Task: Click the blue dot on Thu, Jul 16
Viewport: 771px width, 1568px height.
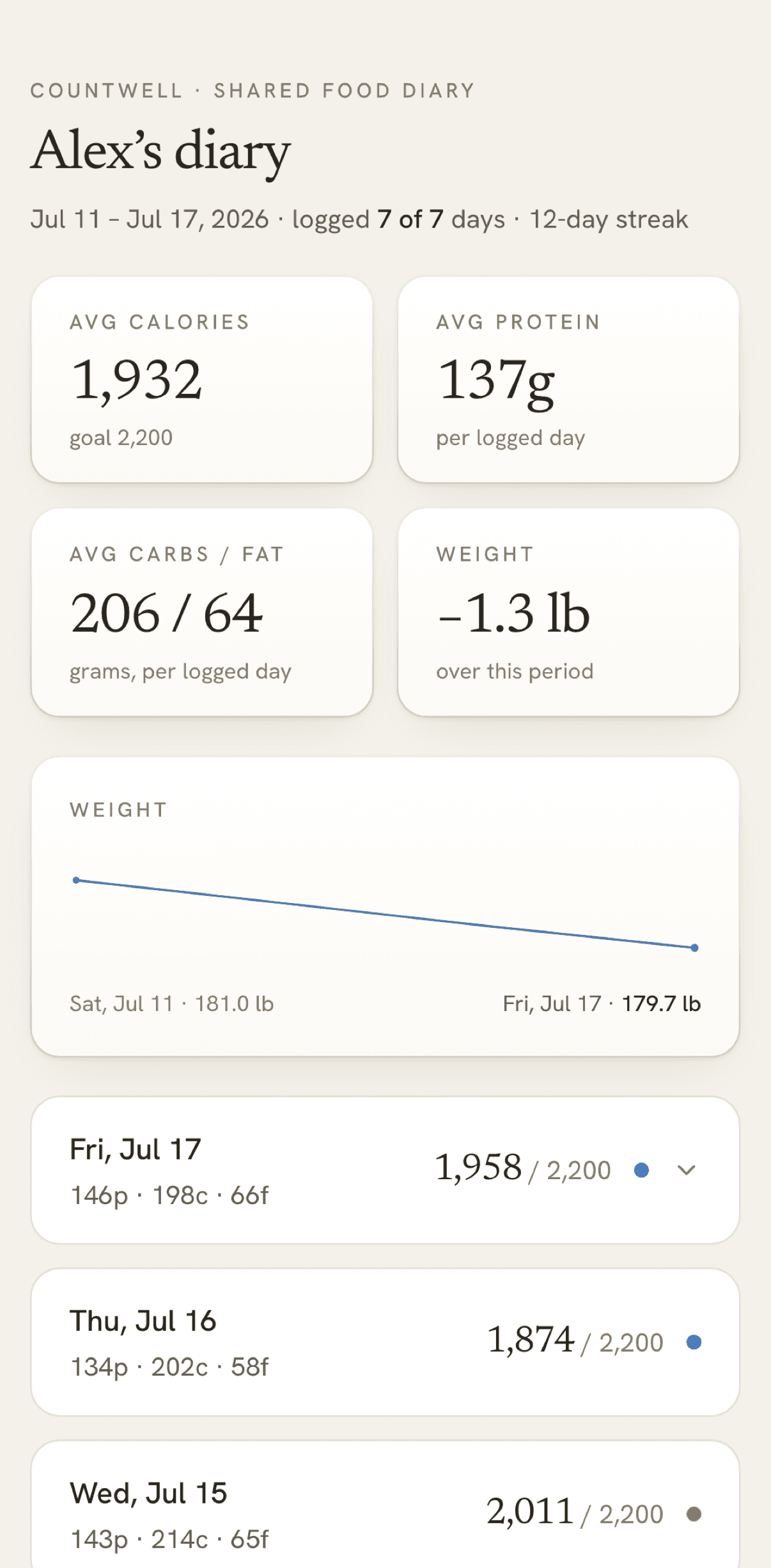Action: tap(694, 1342)
